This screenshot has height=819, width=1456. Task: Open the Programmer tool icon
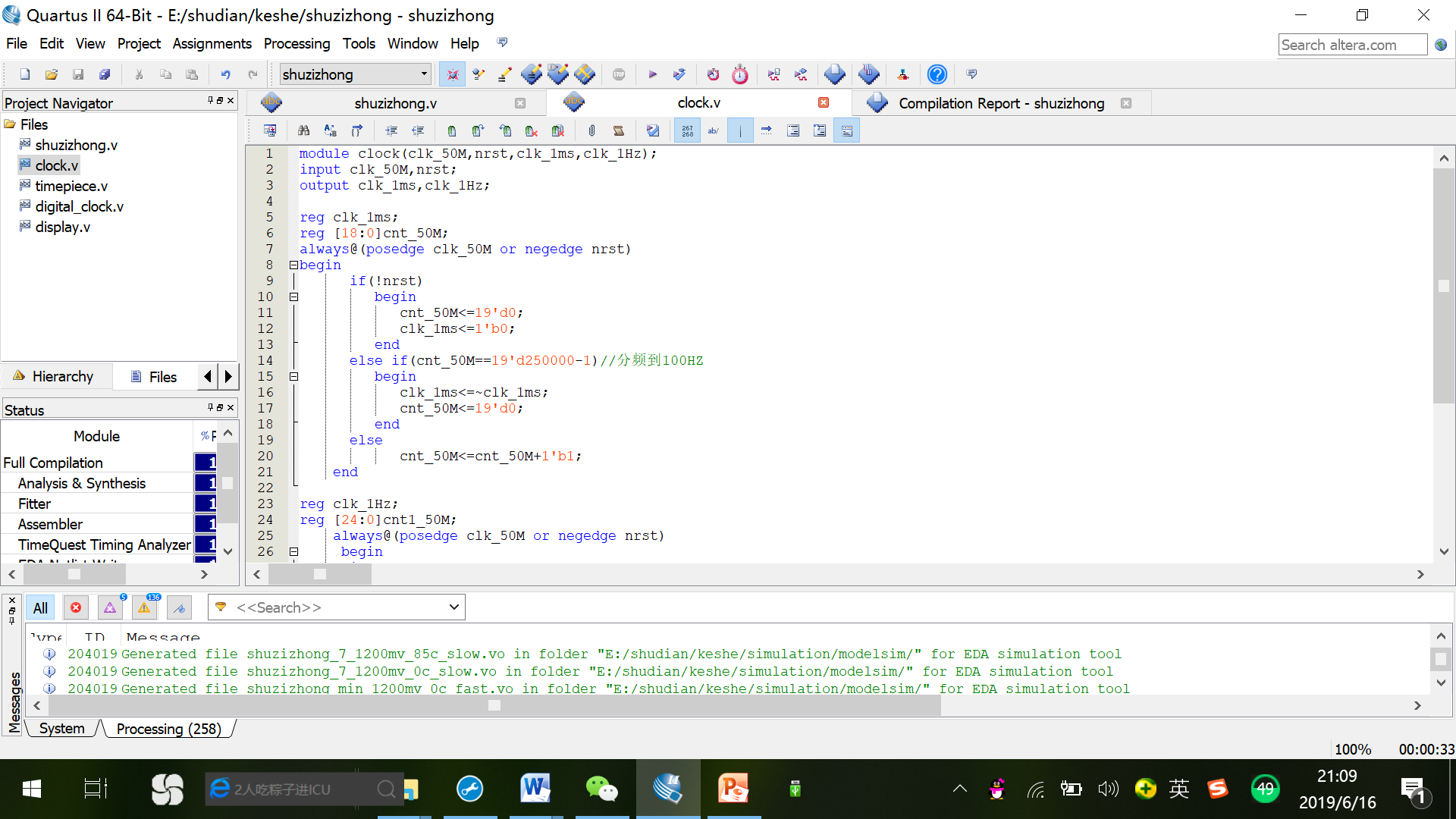click(x=869, y=74)
